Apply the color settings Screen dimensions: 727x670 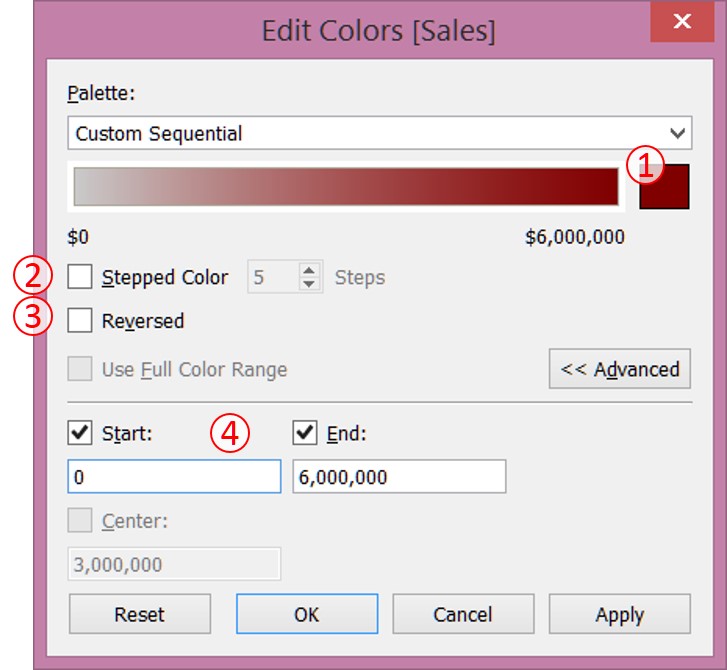pyautogui.click(x=619, y=614)
